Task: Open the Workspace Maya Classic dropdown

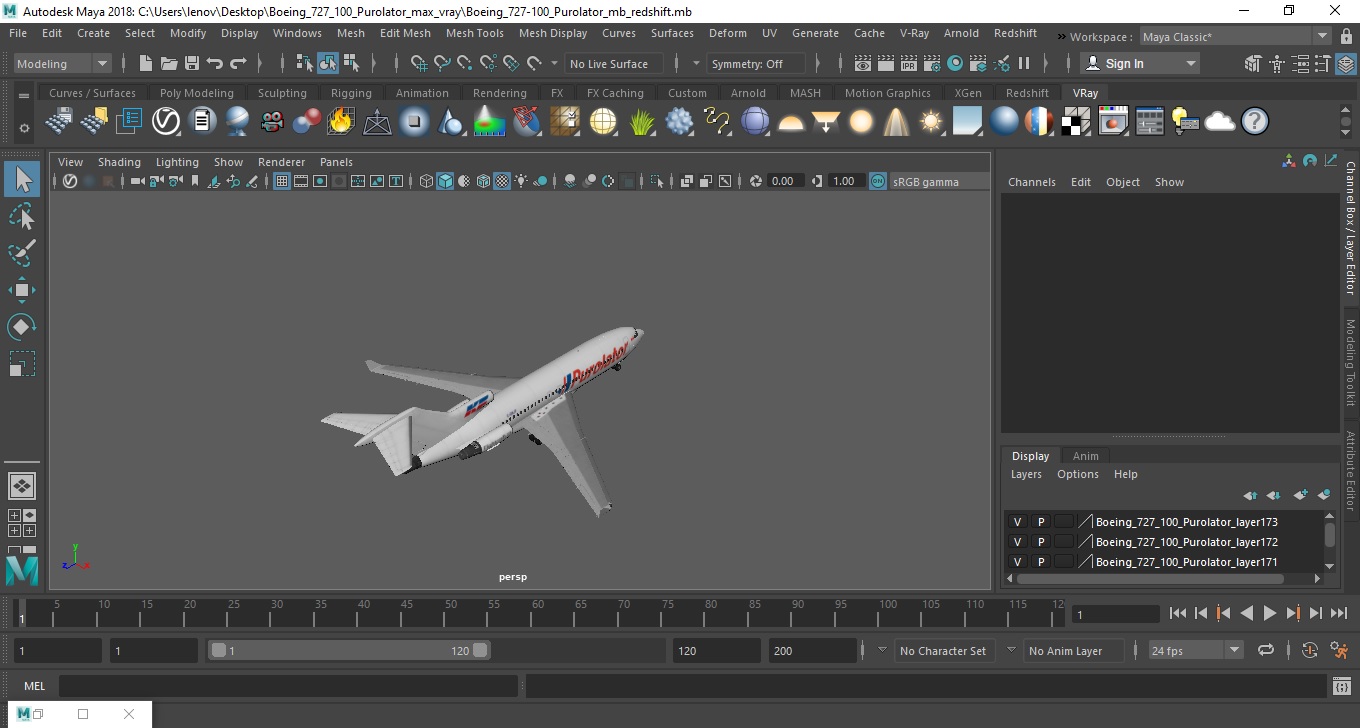Action: (x=1237, y=37)
